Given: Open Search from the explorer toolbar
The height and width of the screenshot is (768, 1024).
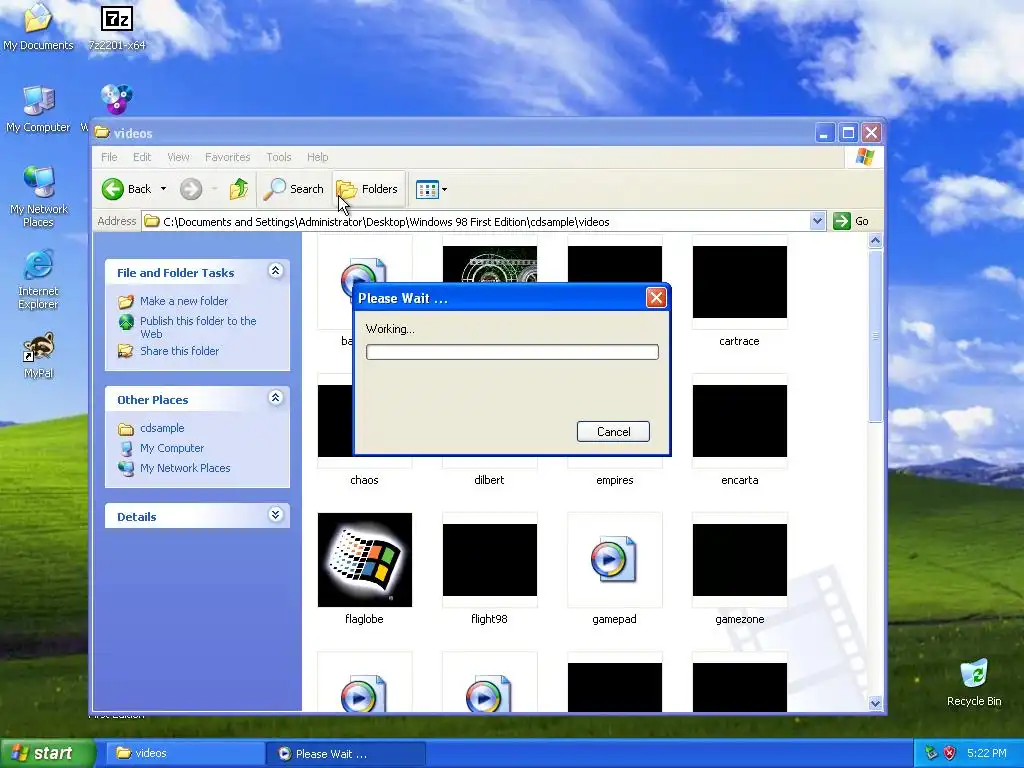Looking at the screenshot, I should point(293,189).
